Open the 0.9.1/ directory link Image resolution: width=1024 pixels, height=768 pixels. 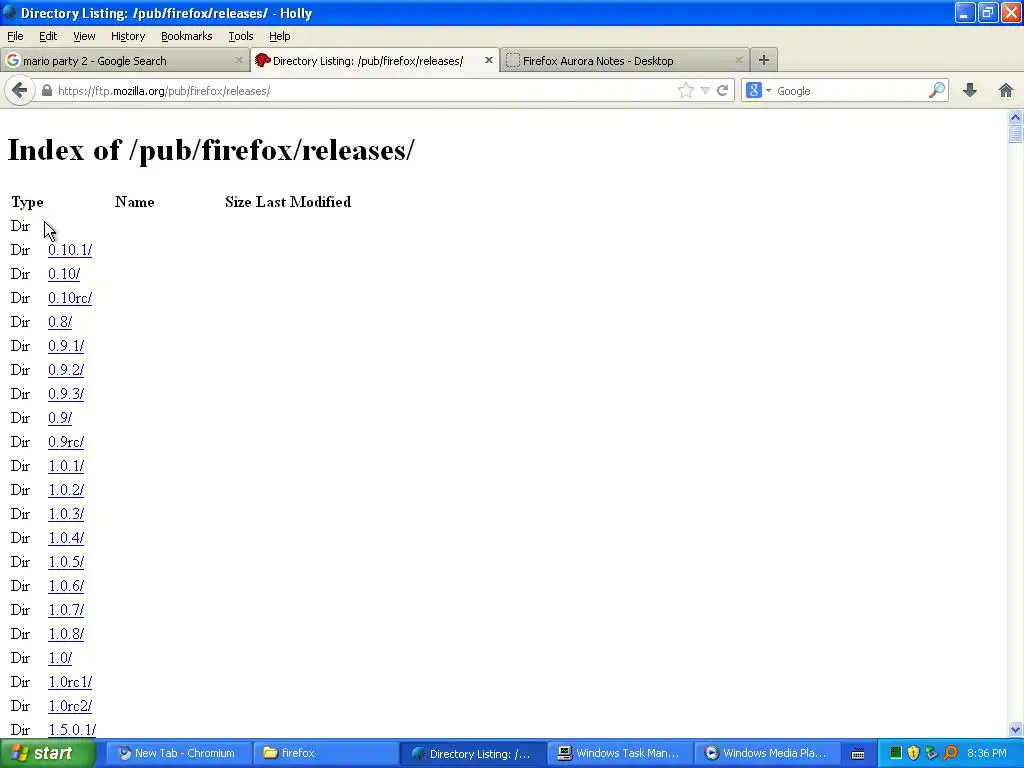66,346
